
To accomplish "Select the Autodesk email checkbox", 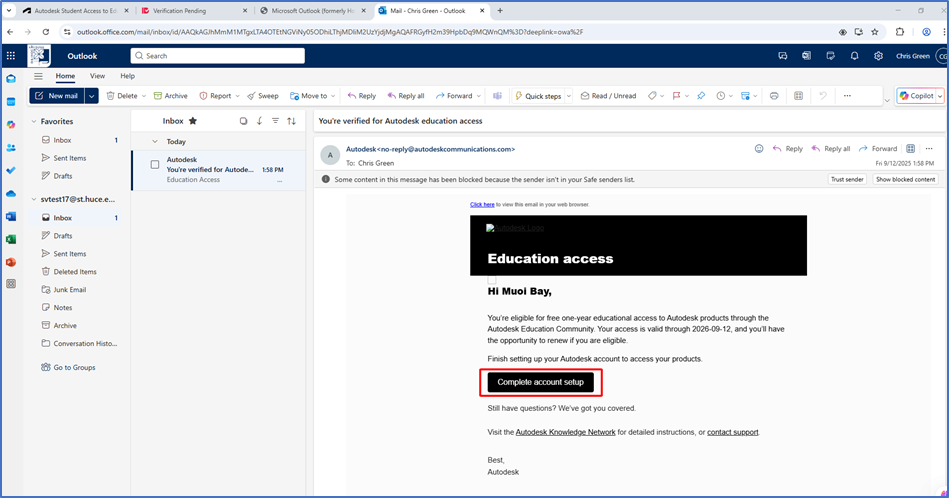I will point(155,165).
